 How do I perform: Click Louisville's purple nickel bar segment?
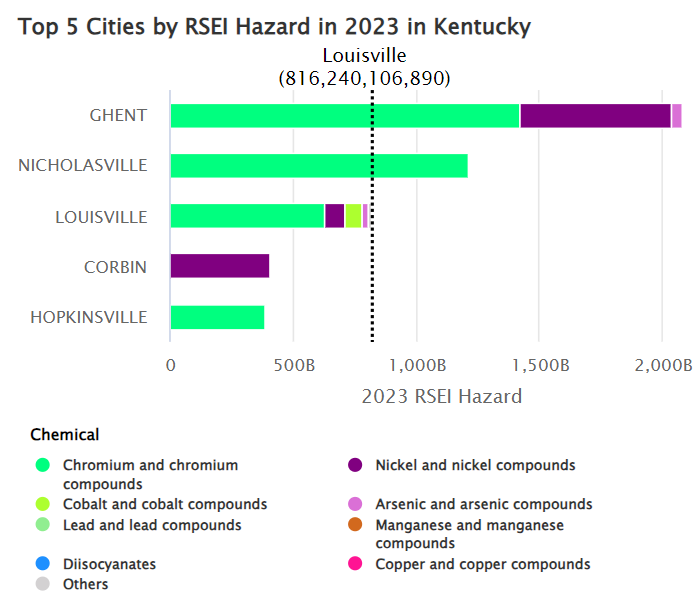pos(334,216)
